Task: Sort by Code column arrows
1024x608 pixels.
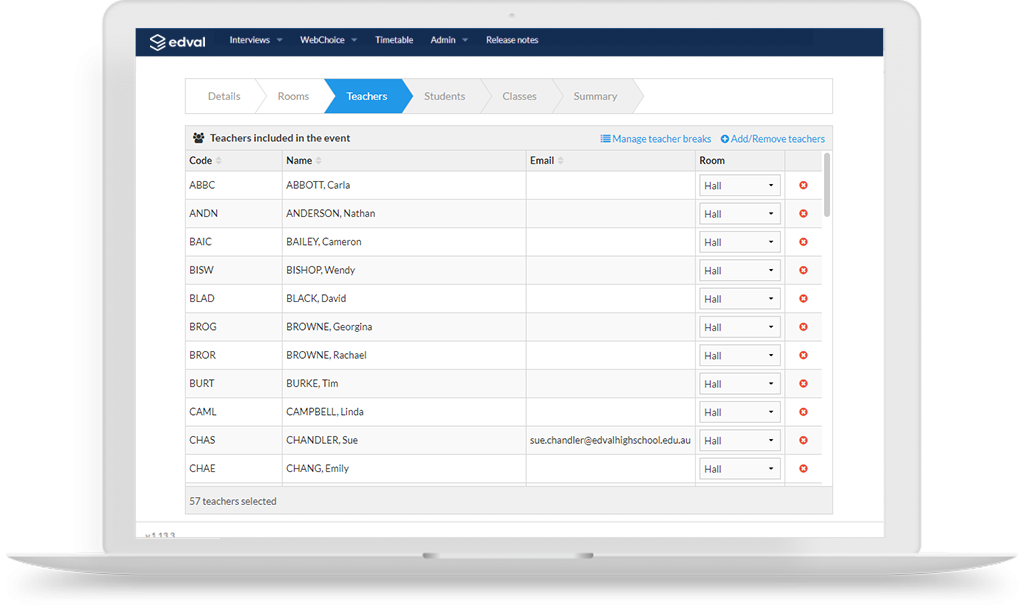Action: 219,161
